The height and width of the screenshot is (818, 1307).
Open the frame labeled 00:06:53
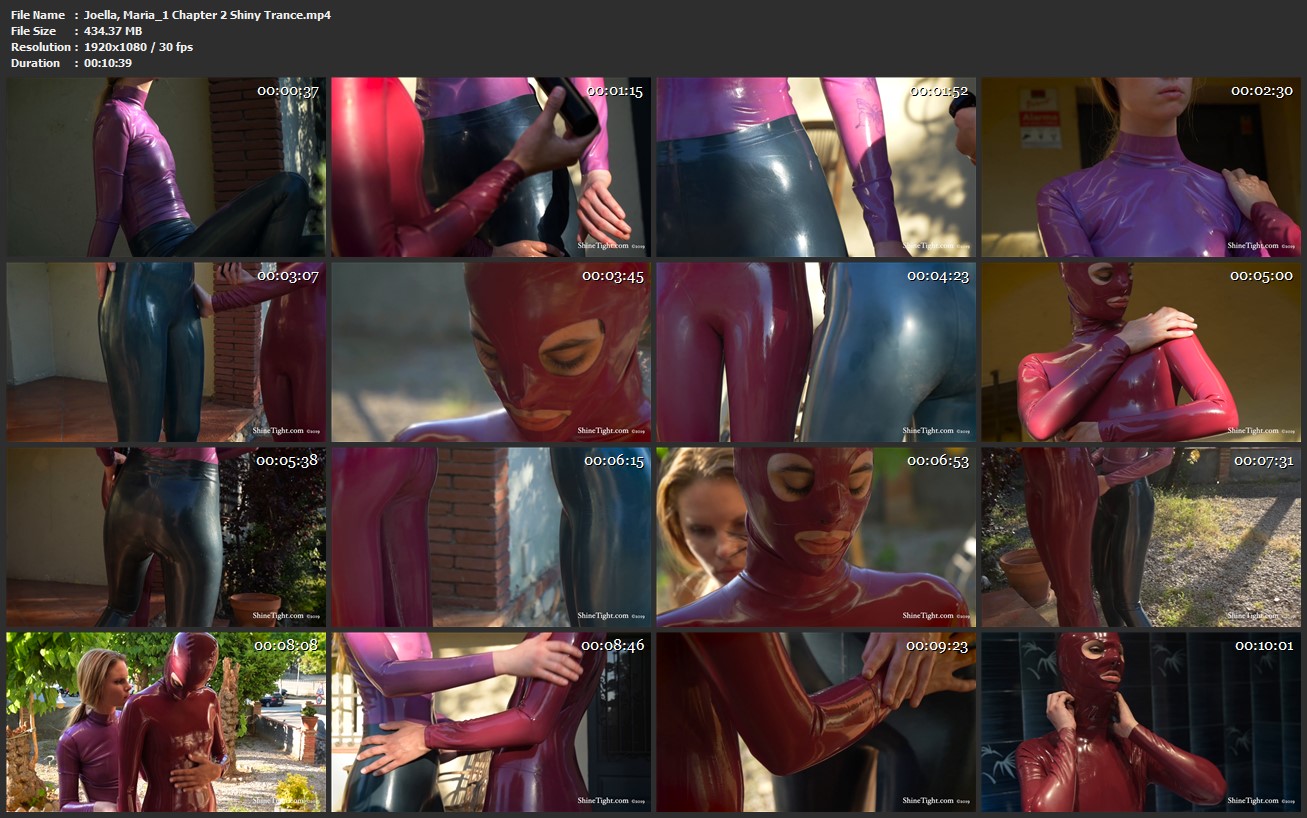(816, 537)
